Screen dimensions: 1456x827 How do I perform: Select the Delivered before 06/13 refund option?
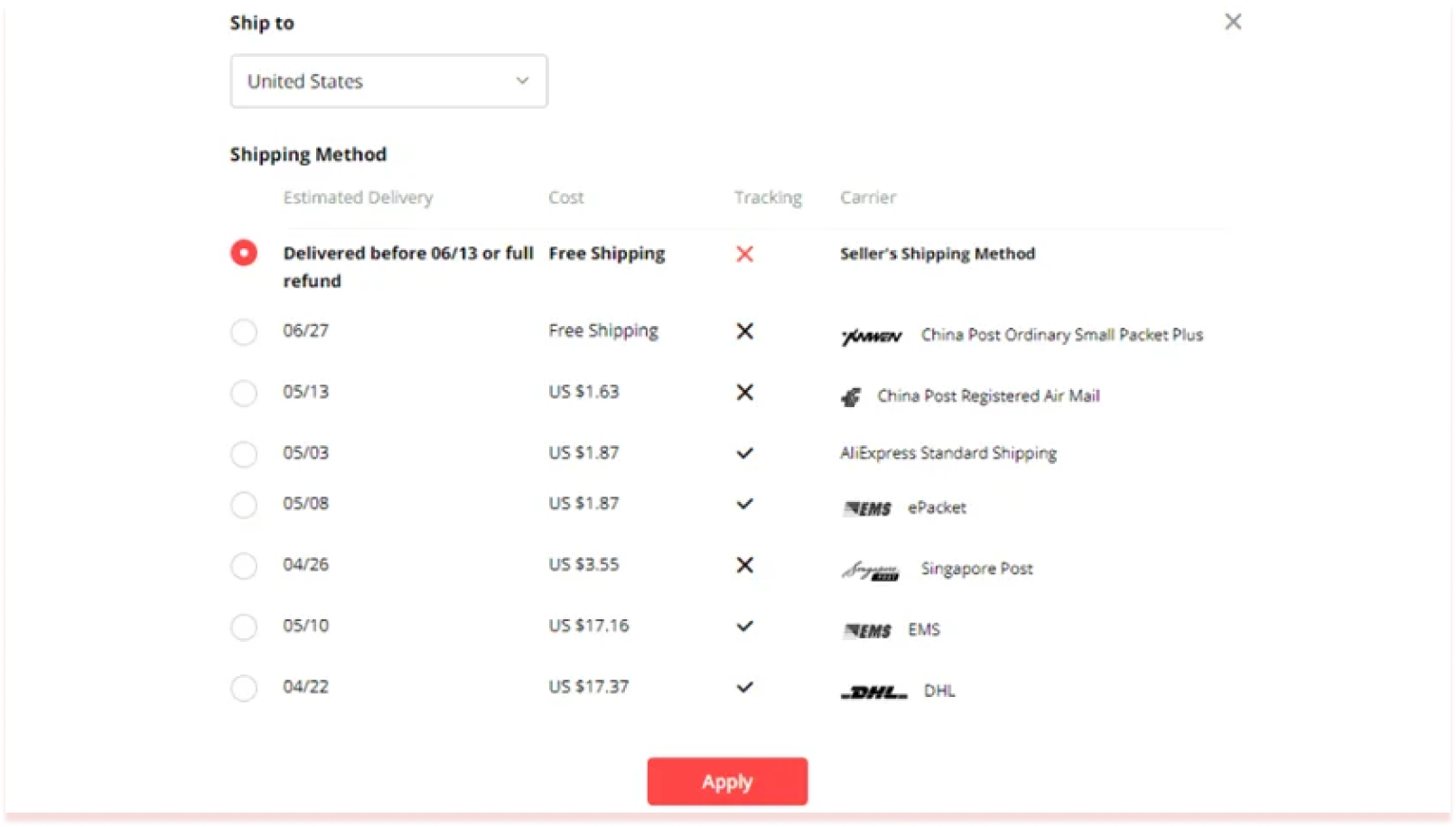point(244,253)
